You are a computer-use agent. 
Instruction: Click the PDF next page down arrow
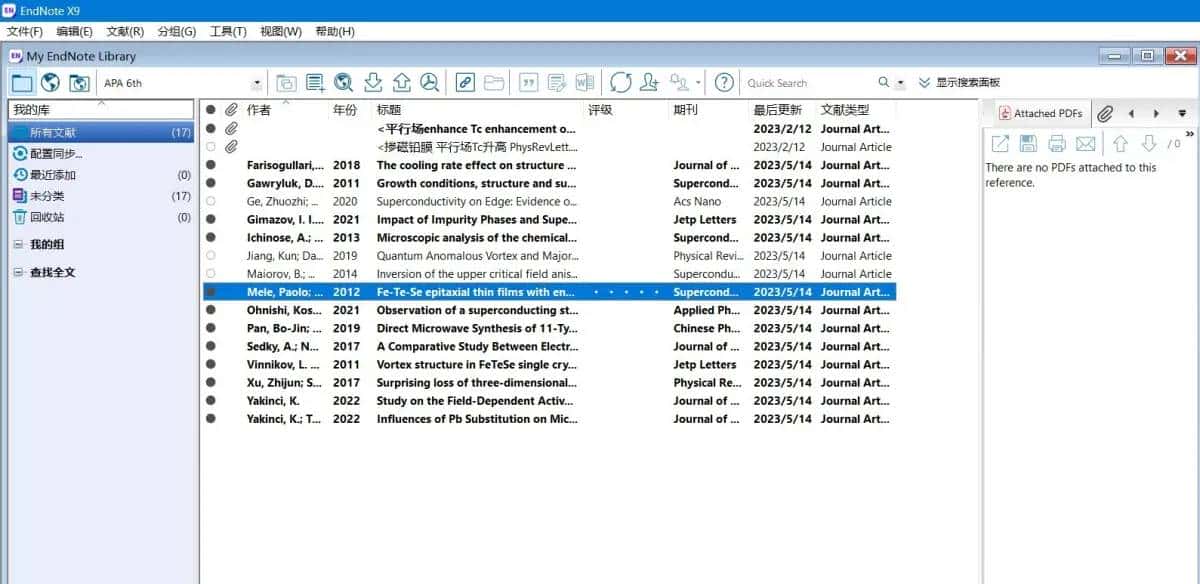tap(1149, 143)
